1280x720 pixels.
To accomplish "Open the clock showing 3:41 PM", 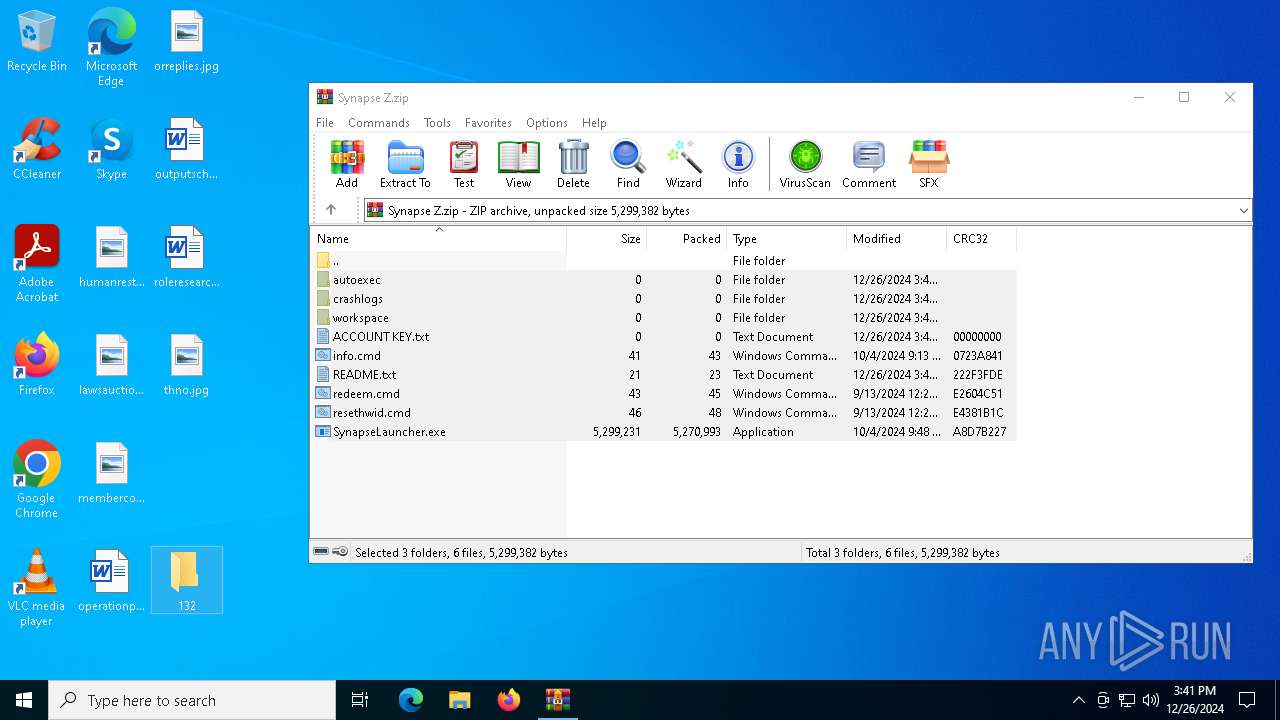I will (1195, 700).
